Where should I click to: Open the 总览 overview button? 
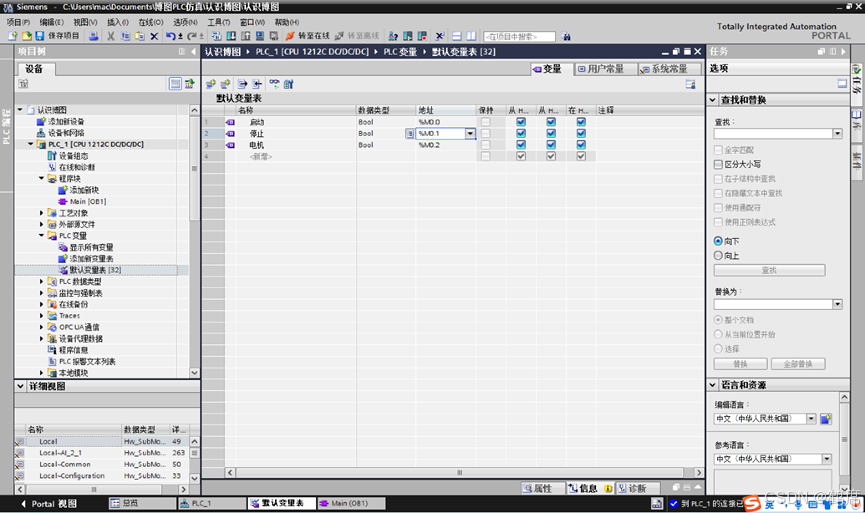pos(142,503)
